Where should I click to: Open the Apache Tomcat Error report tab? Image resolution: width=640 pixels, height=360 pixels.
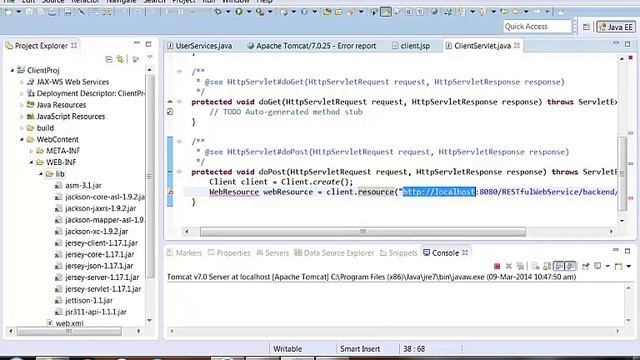point(312,46)
